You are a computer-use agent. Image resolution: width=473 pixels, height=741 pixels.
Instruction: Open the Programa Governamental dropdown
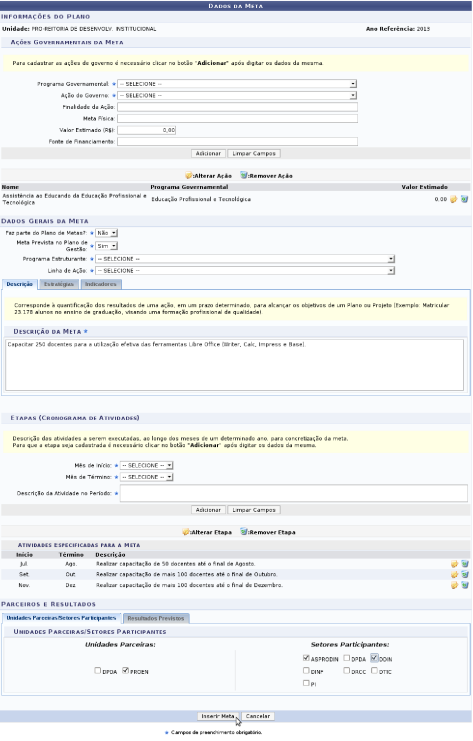[237, 84]
